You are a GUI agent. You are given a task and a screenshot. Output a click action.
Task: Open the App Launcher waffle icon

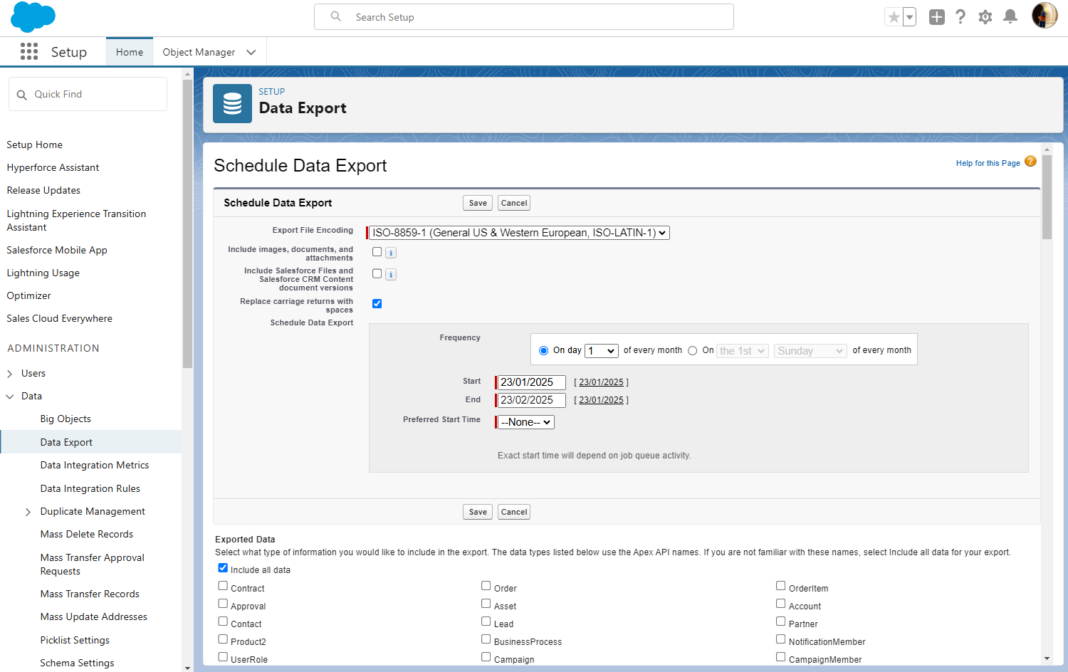tap(29, 51)
